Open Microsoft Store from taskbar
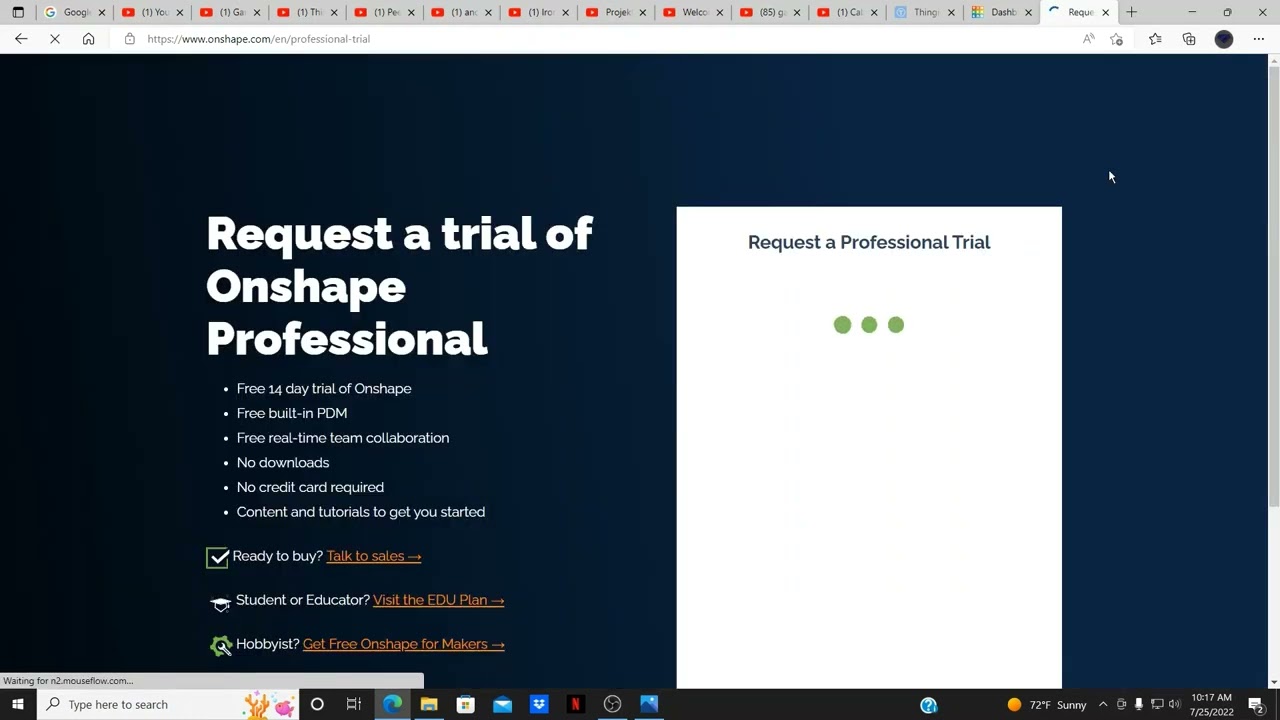Image resolution: width=1280 pixels, height=720 pixels. click(465, 704)
